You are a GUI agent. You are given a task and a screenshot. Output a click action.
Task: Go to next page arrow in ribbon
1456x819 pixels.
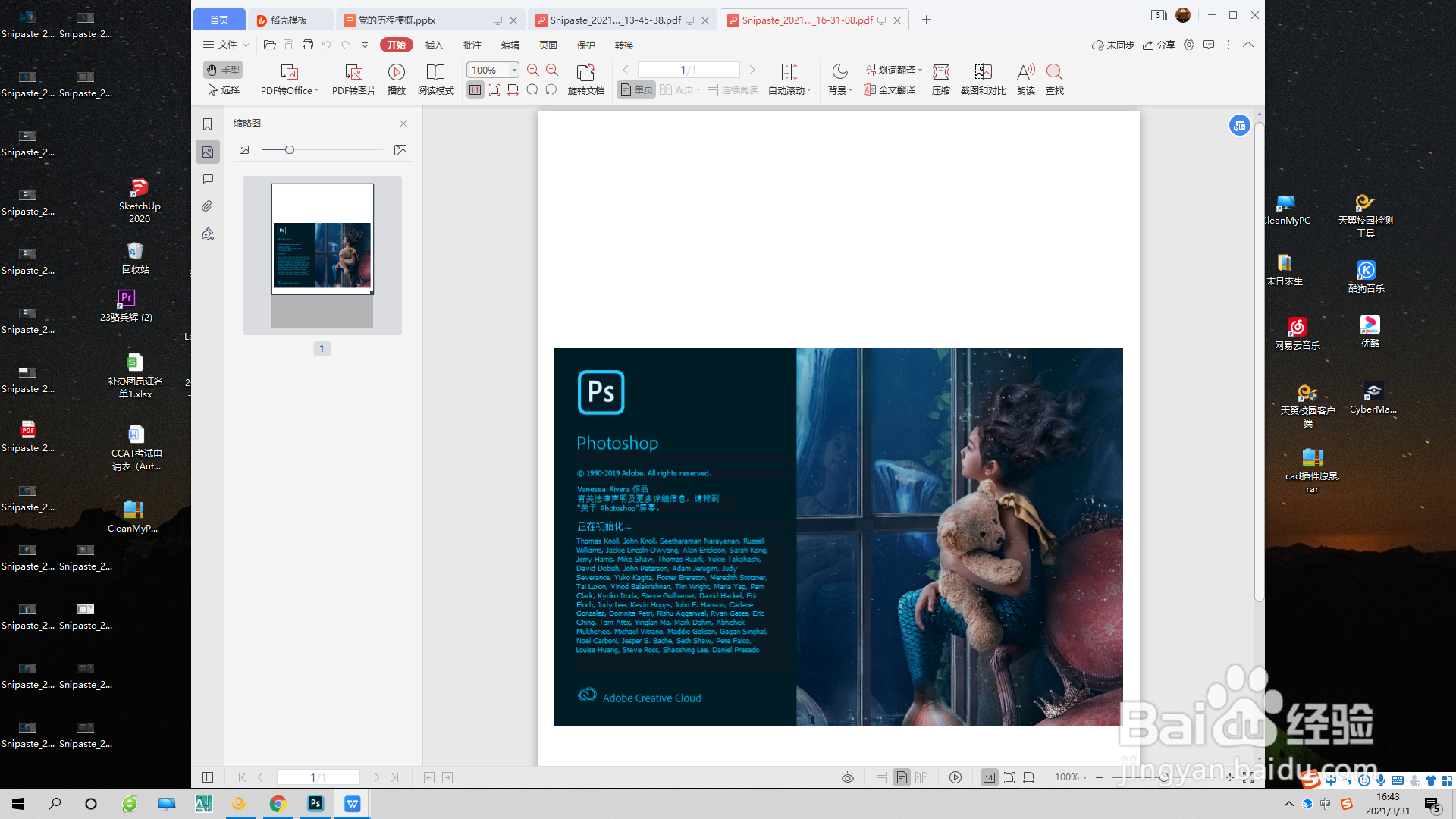(x=752, y=70)
